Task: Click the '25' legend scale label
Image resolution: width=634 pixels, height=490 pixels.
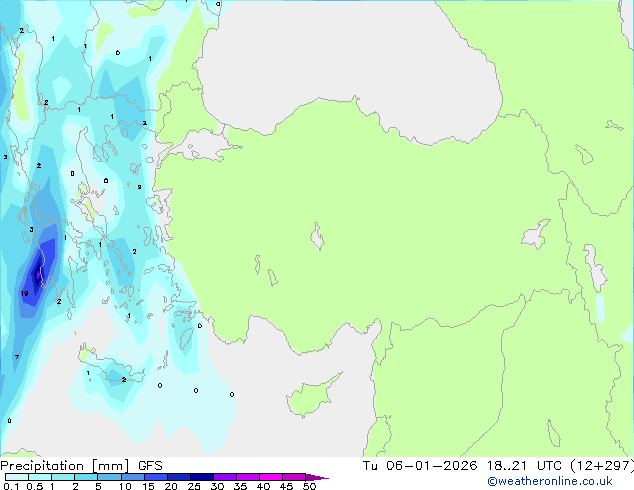Action: [x=194, y=486]
